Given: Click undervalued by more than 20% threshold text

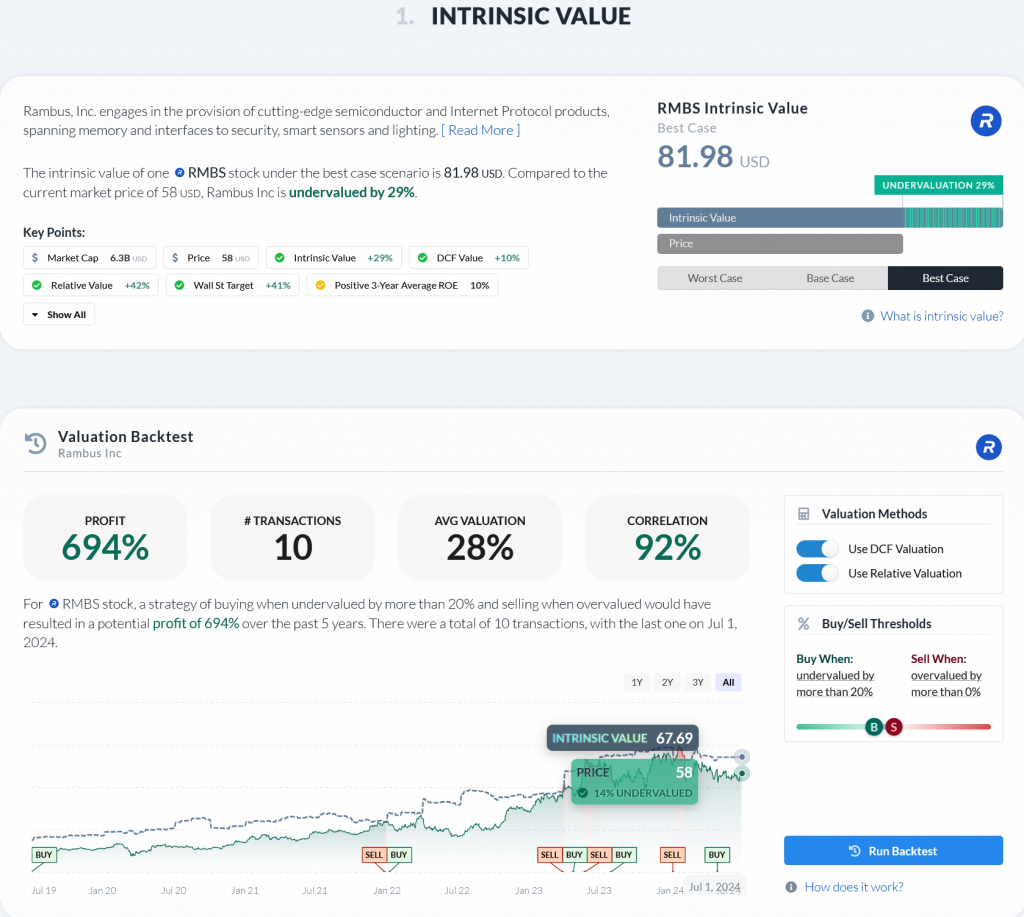Looking at the screenshot, I should coord(835,684).
